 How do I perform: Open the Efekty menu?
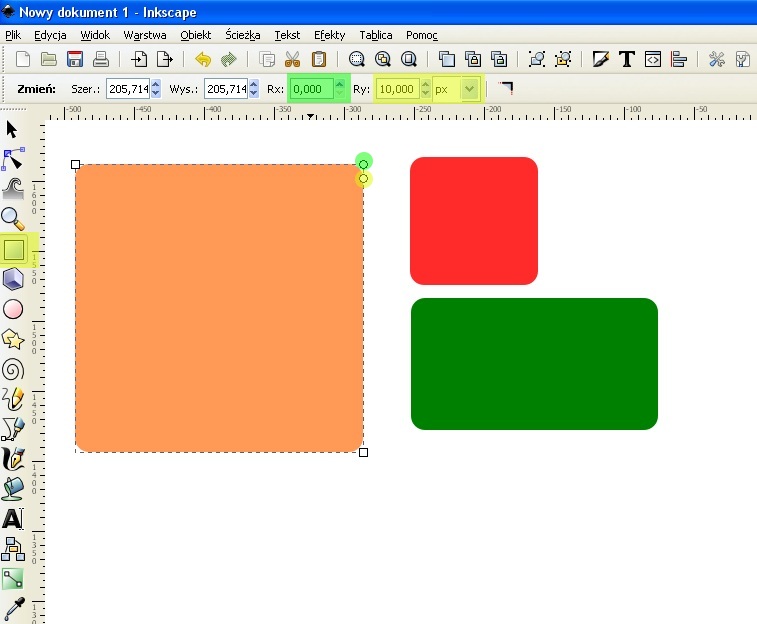point(329,35)
